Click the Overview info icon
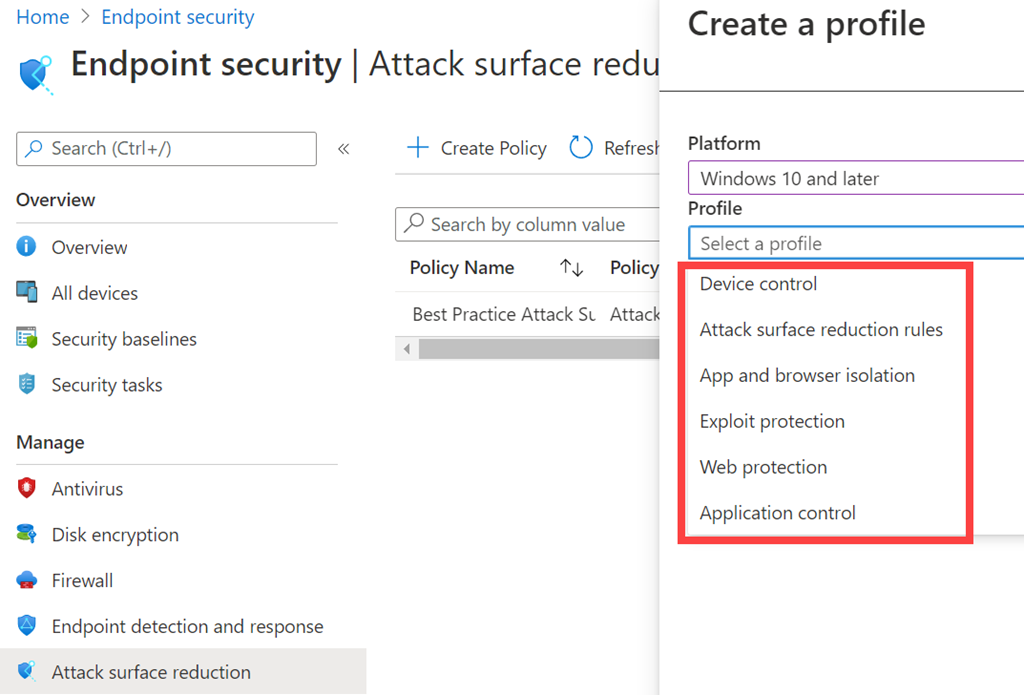This screenshot has width=1024, height=695. [27, 247]
